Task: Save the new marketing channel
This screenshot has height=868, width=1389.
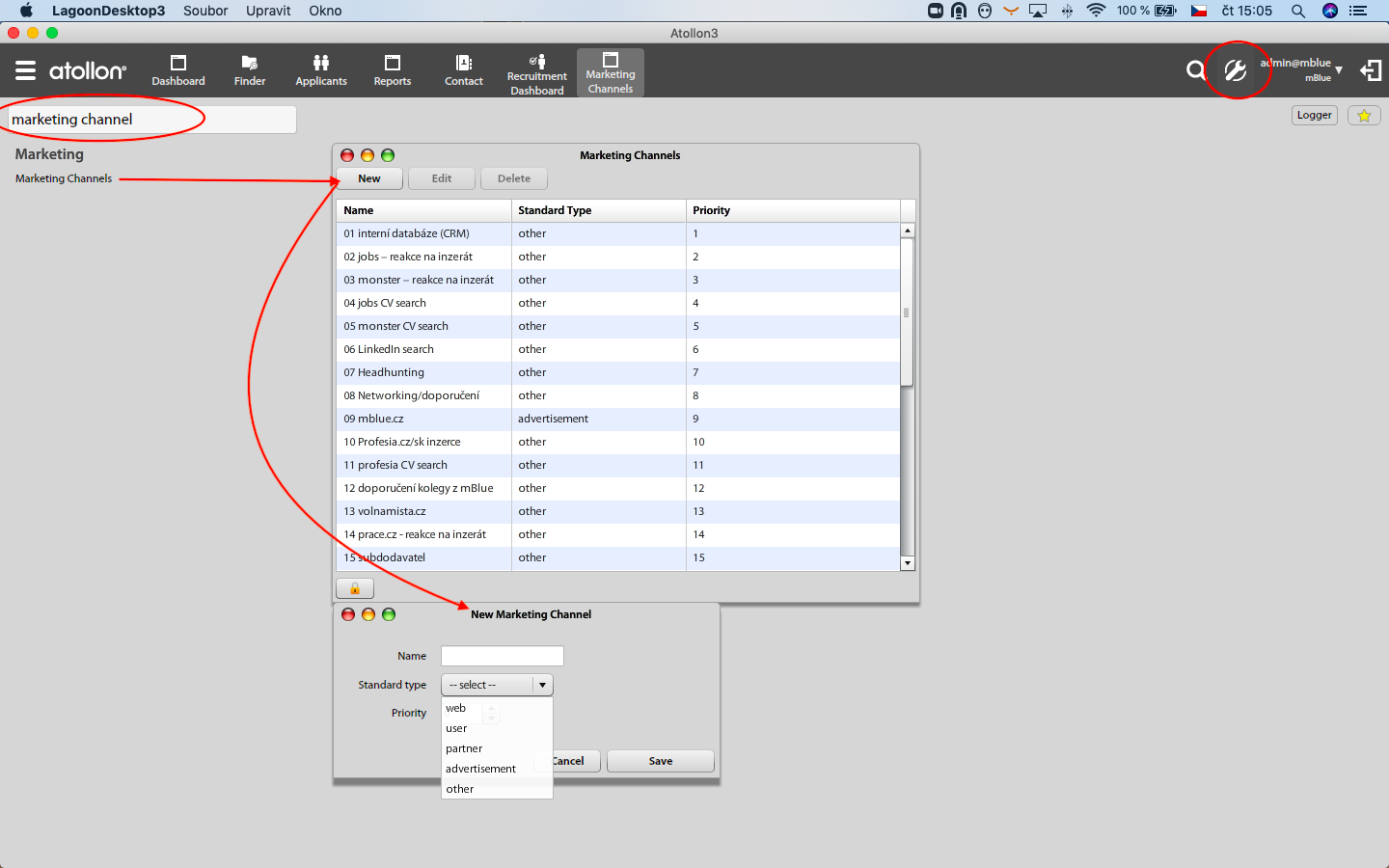Action: (x=661, y=761)
